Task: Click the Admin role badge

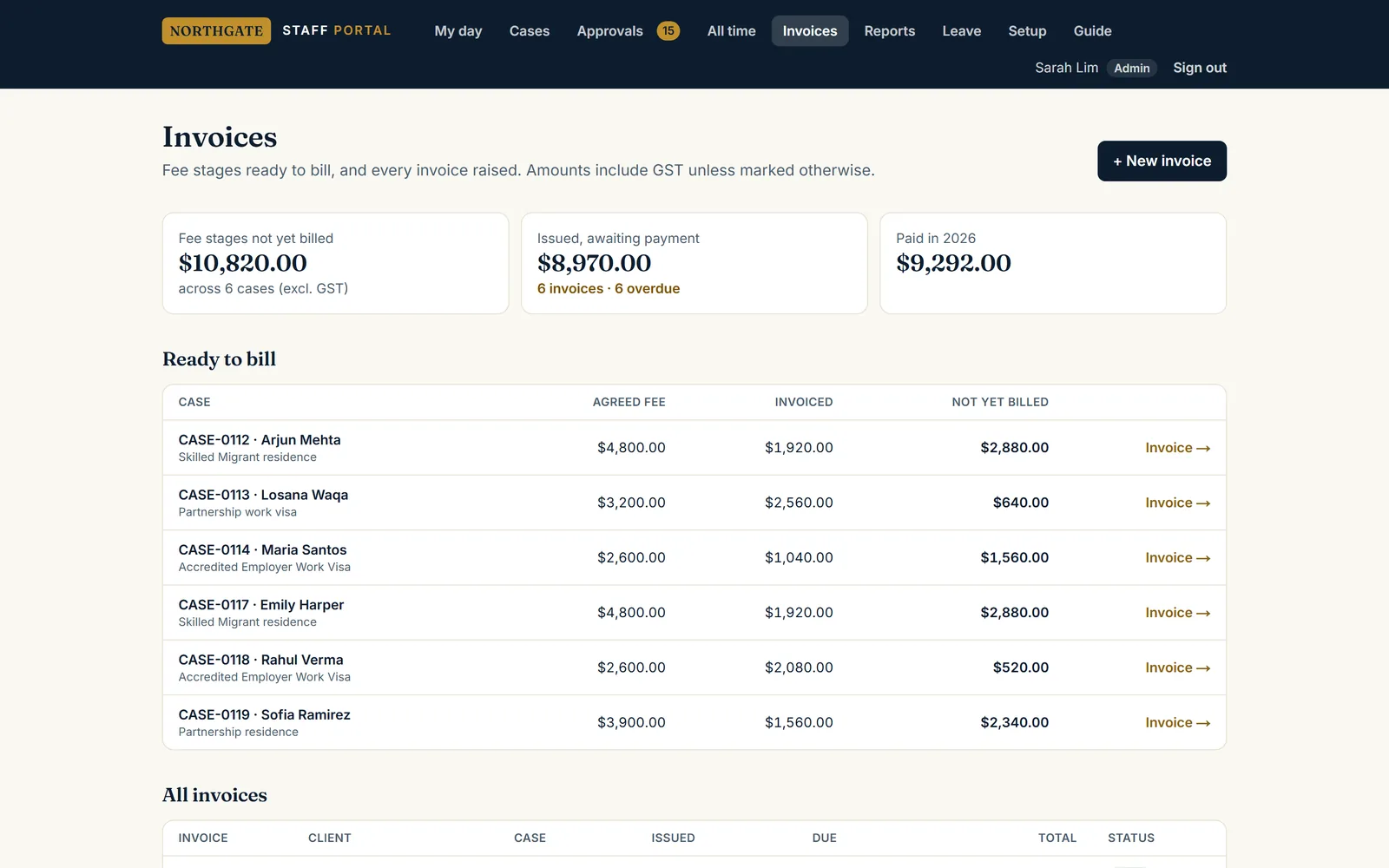Action: click(1132, 68)
